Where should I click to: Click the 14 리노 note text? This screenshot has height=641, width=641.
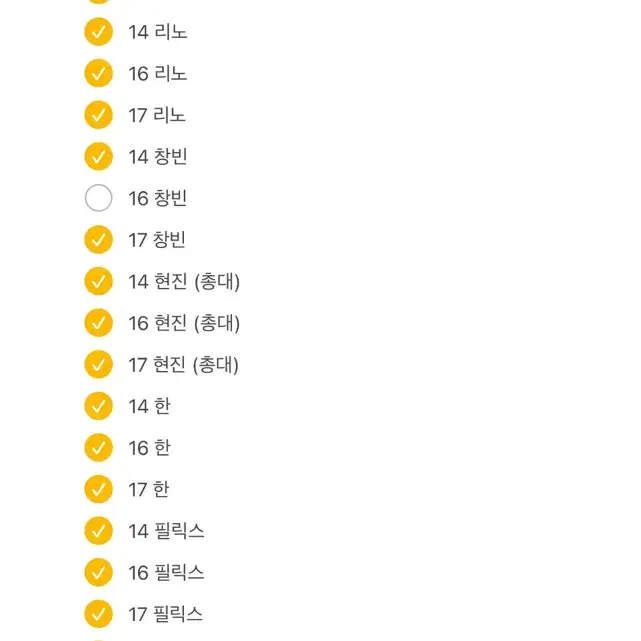[158, 32]
